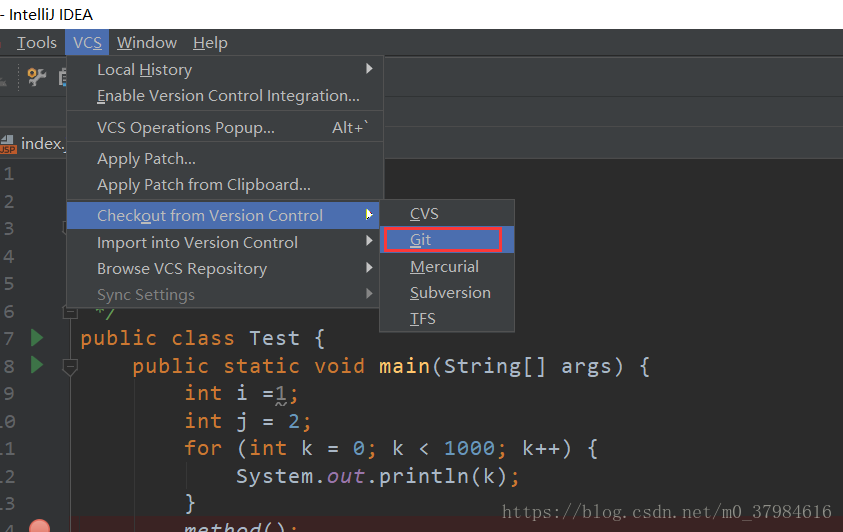Choose TFS in checkout submenu
Viewport: 843px width, 532px height.
coord(447,319)
